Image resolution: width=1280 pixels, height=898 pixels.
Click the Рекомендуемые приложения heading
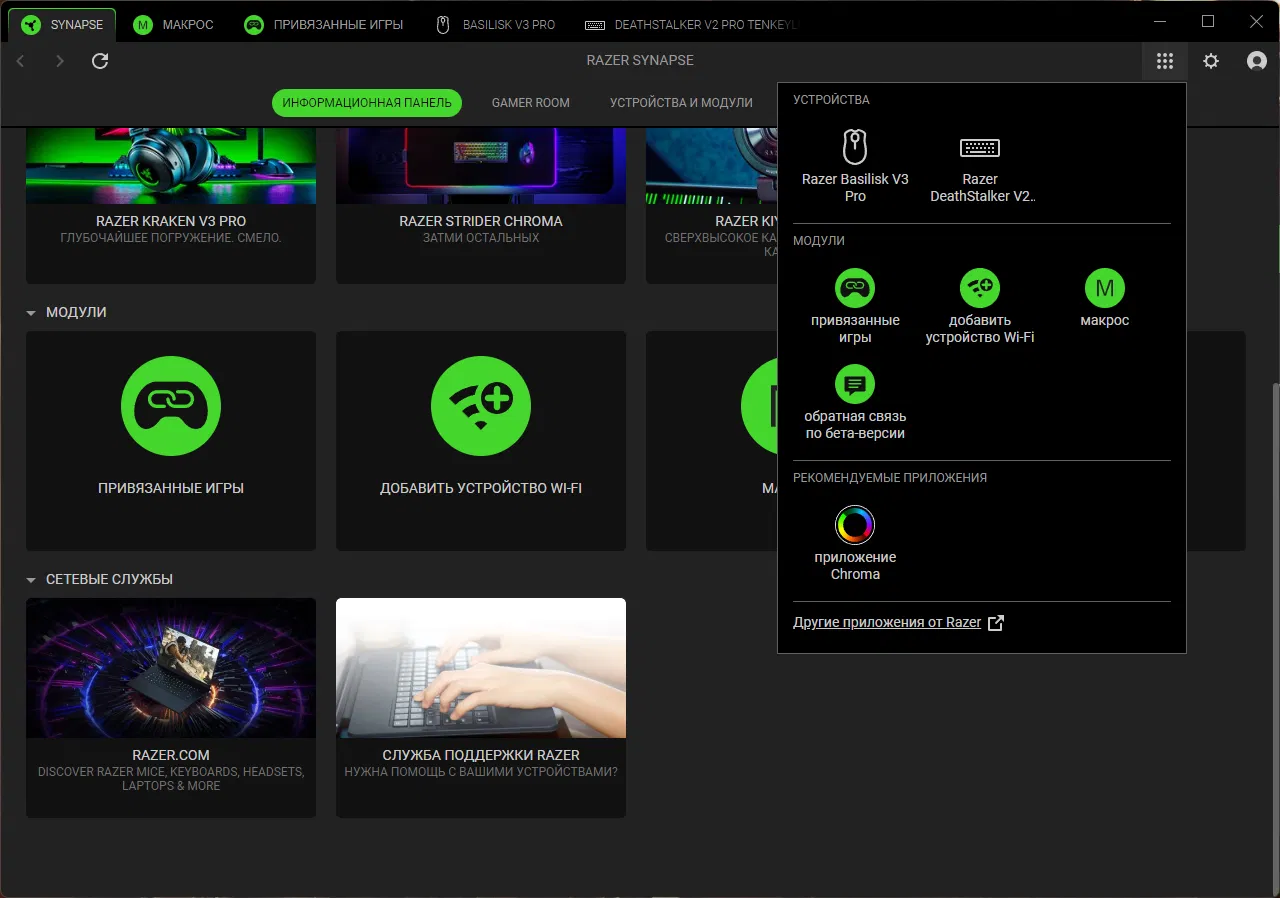click(890, 478)
